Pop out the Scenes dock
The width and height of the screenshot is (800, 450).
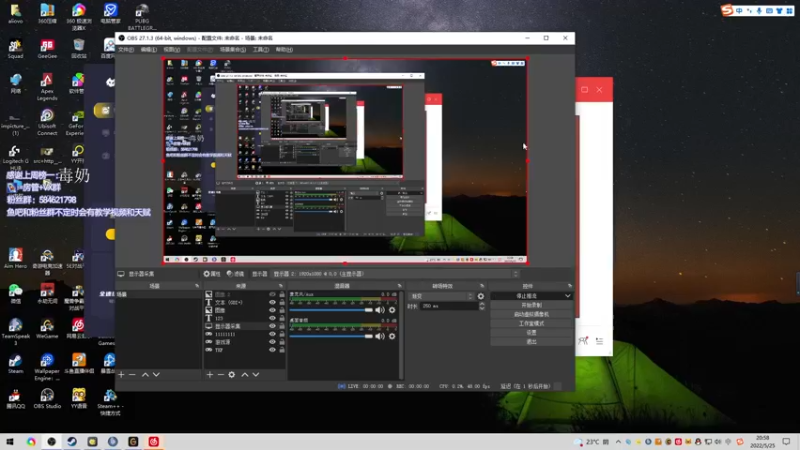pyautogui.click(x=197, y=286)
